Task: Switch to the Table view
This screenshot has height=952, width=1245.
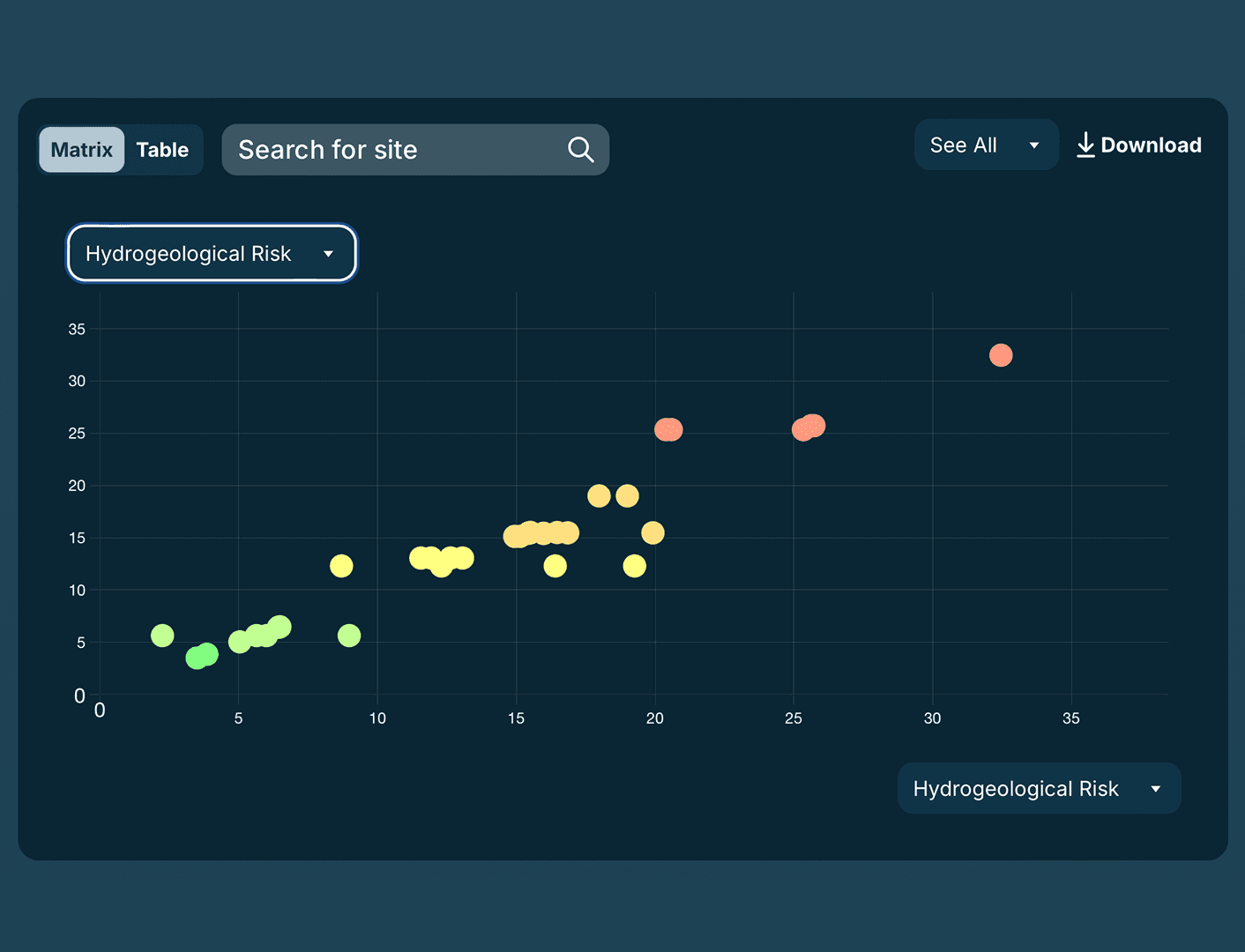Action: pyautogui.click(x=163, y=150)
